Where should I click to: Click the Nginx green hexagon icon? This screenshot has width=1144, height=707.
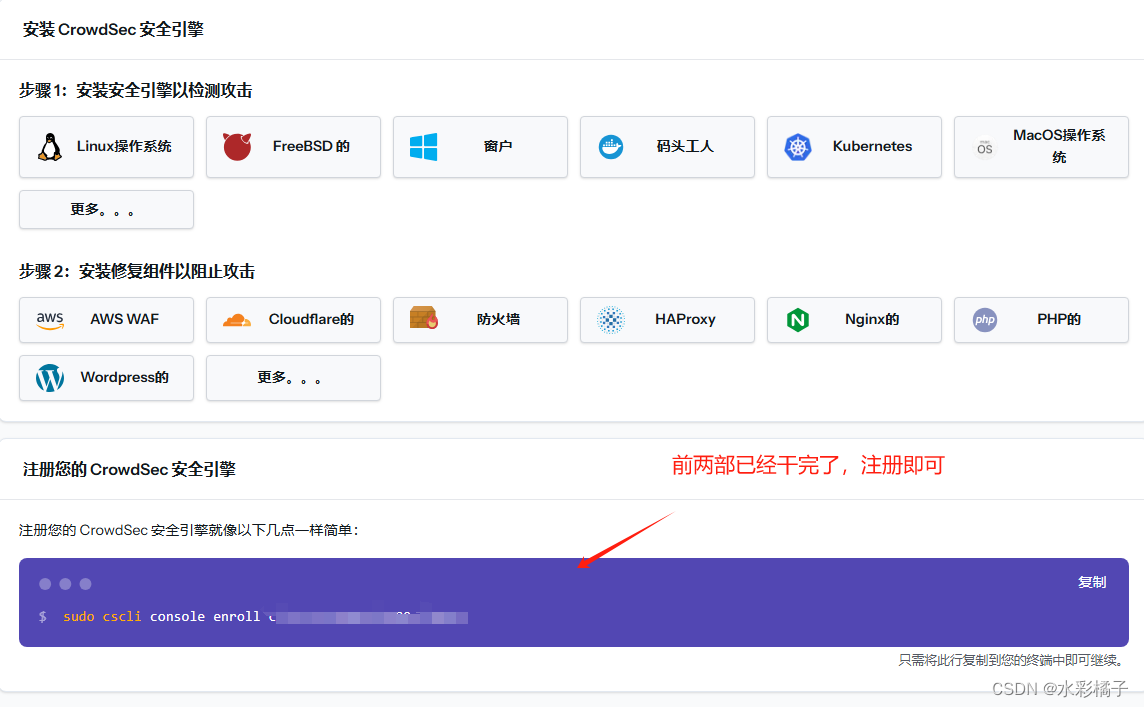click(797, 320)
